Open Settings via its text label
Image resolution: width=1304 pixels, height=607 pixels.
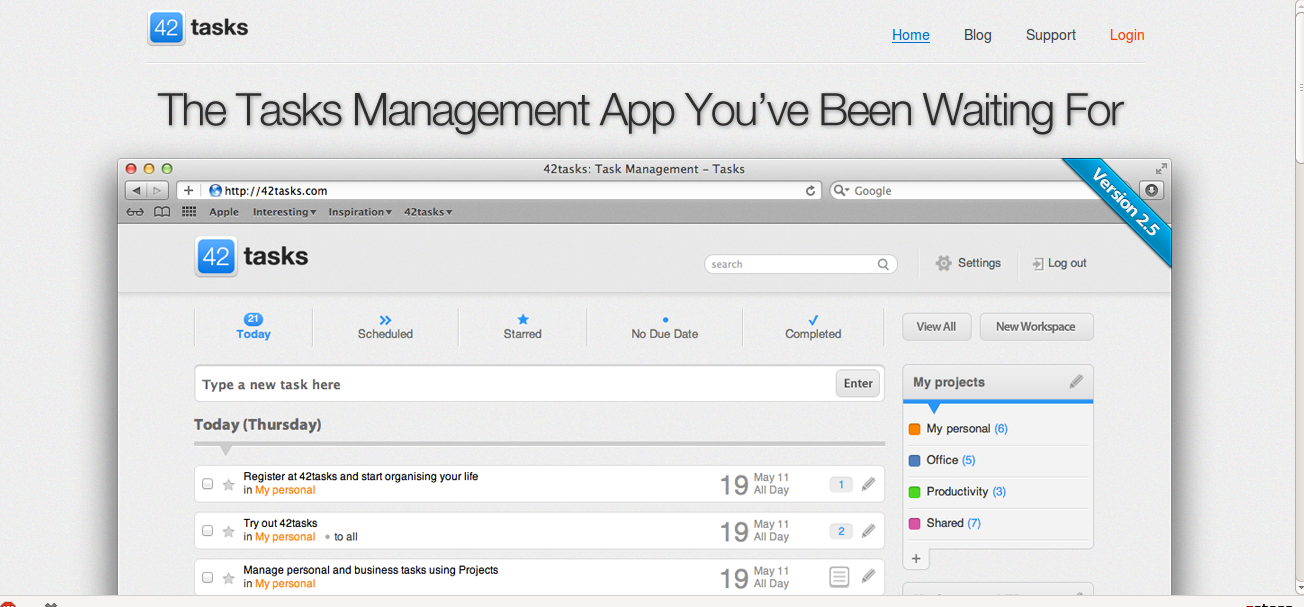coord(979,263)
